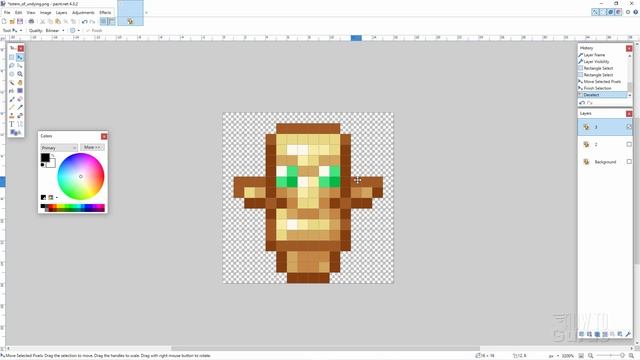Screen dimensions: 640x360
Task: Toggle visibility checkbox of layer 2
Action: (x=629, y=144)
